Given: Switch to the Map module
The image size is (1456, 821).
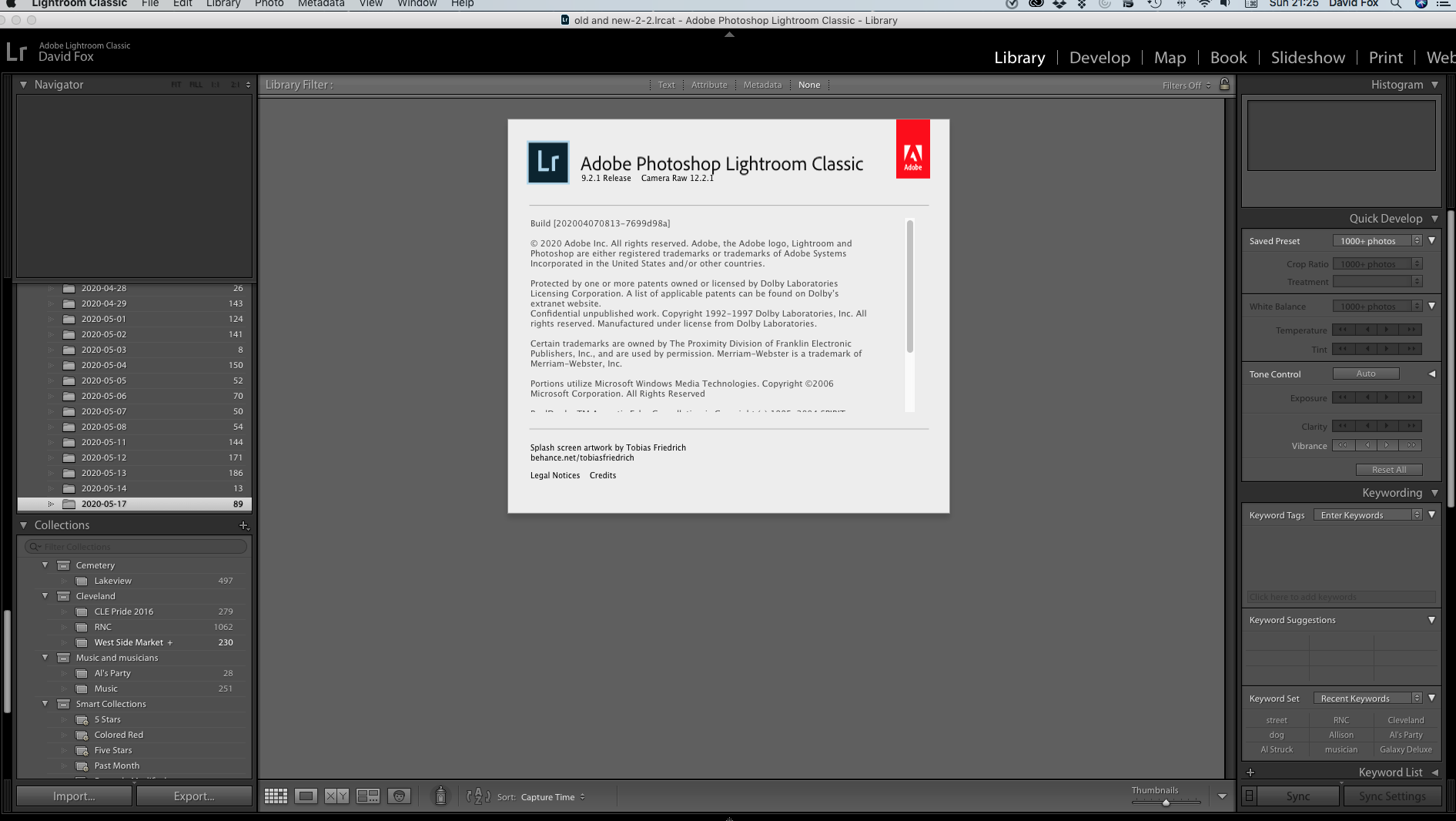Looking at the screenshot, I should point(1170,58).
